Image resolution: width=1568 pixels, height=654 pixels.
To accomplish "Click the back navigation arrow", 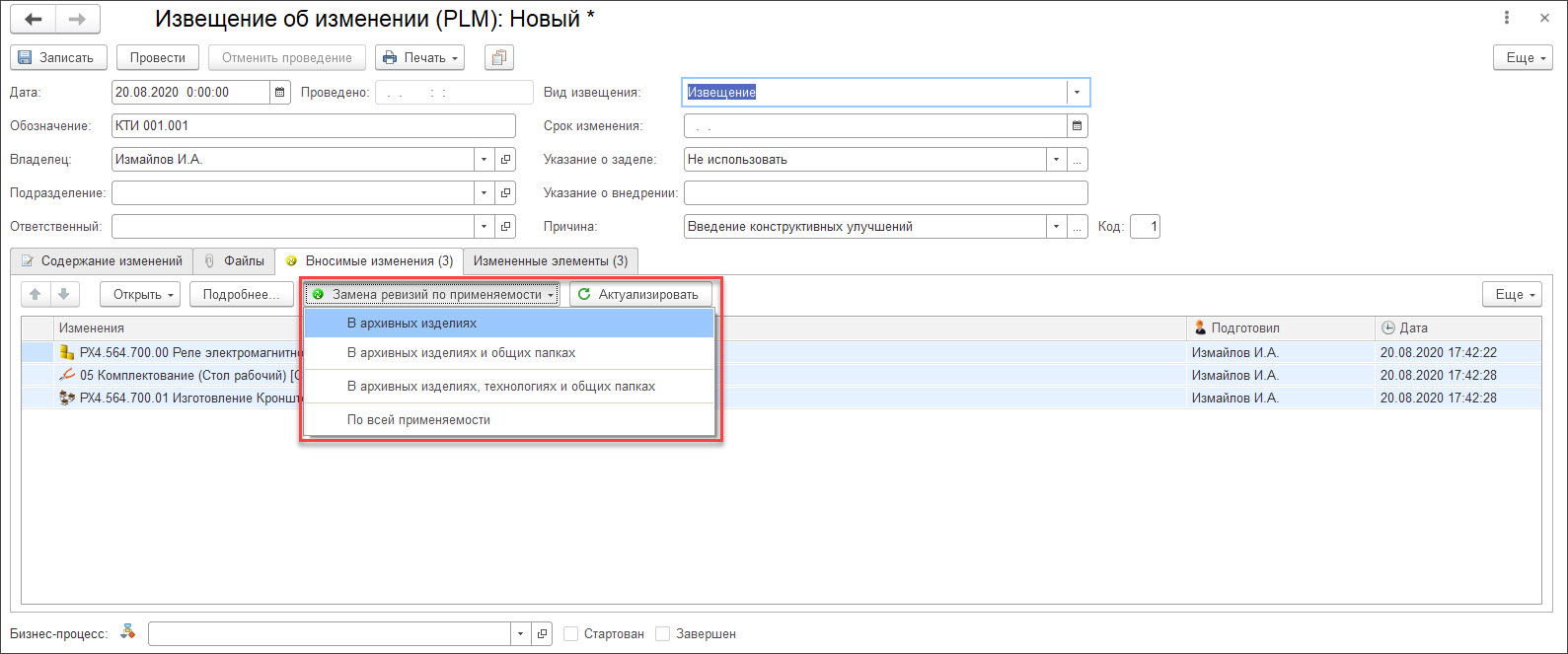I will click(34, 20).
